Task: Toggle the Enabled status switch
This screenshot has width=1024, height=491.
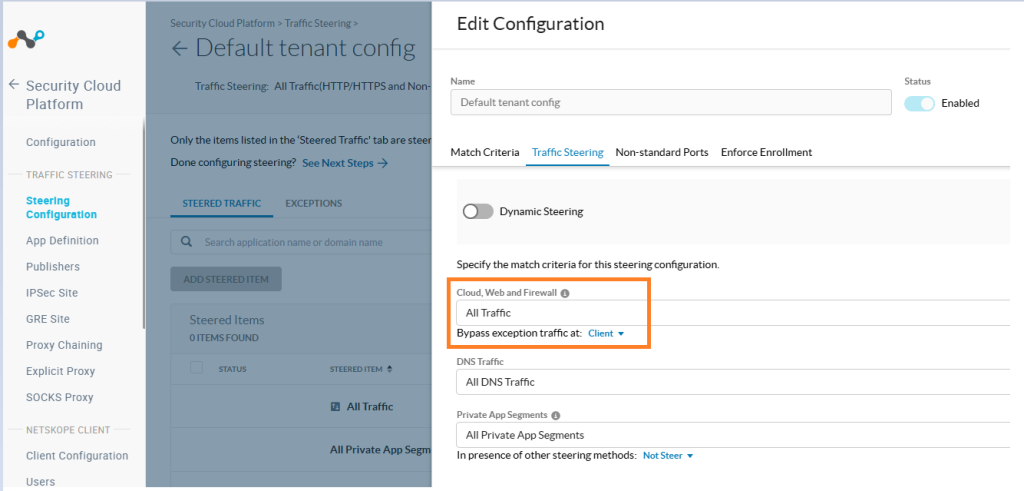Action: (x=920, y=103)
